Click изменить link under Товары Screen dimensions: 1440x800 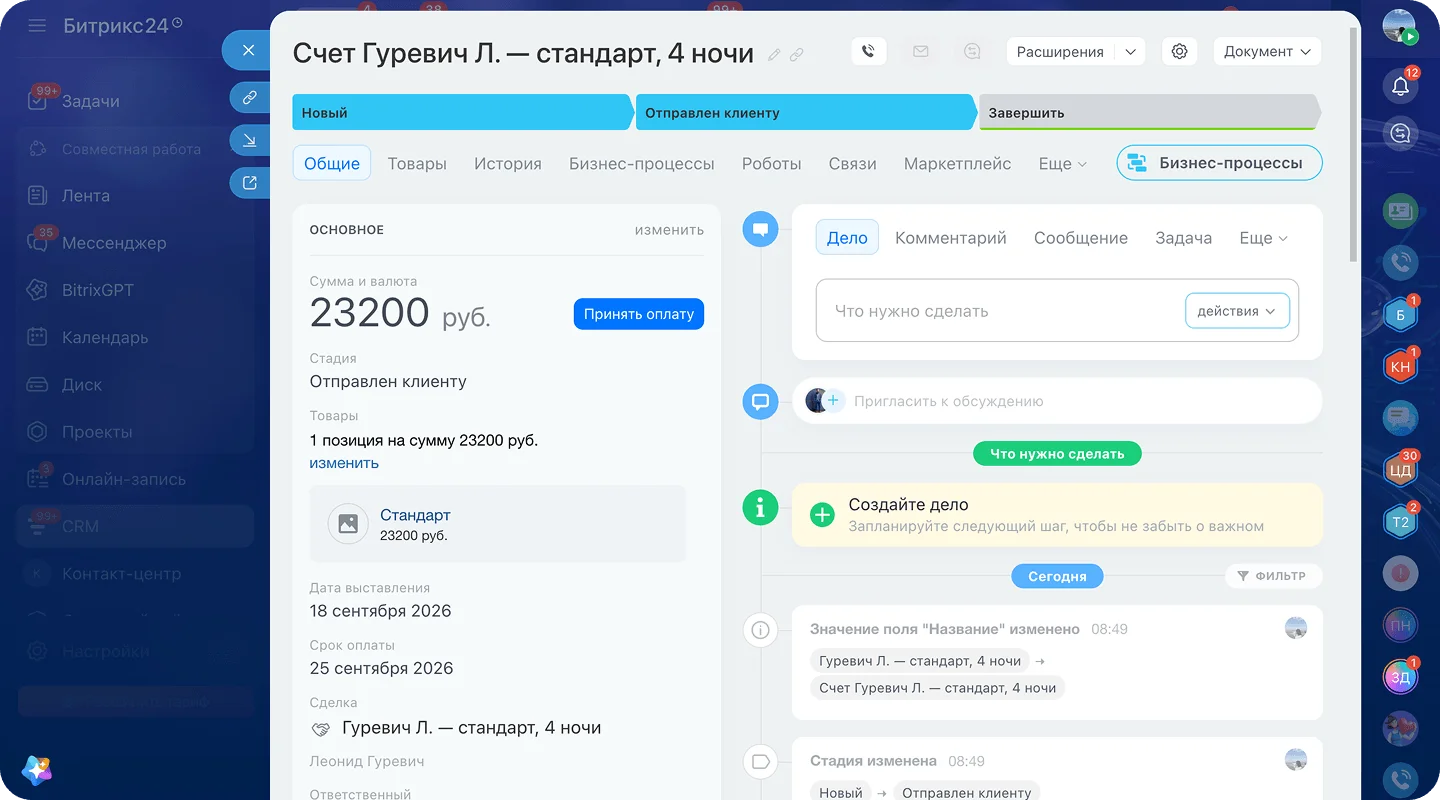tap(344, 463)
